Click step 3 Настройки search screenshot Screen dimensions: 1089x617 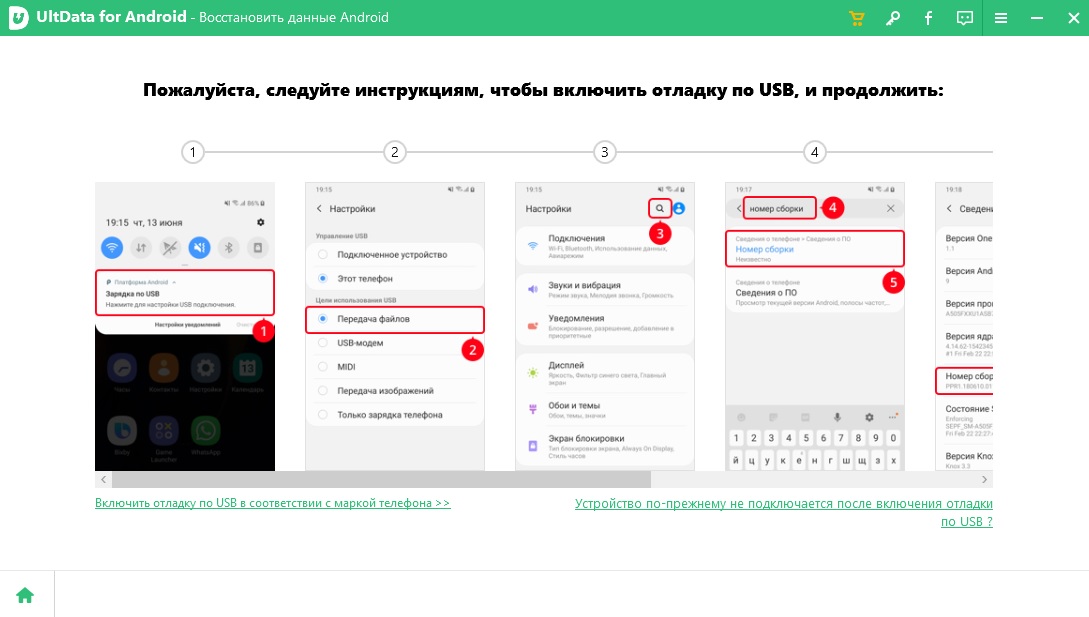click(x=604, y=327)
